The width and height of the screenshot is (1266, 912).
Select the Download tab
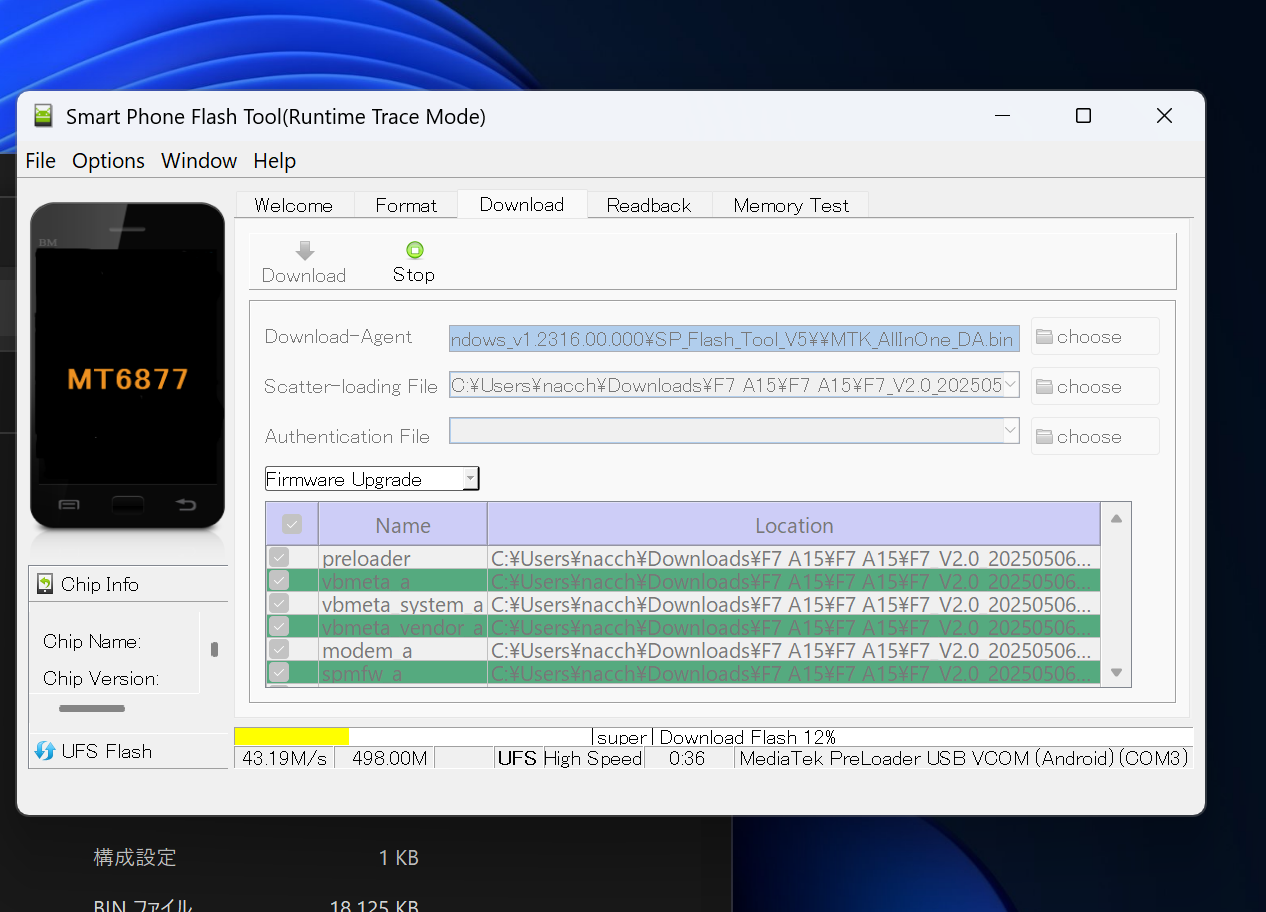click(522, 204)
